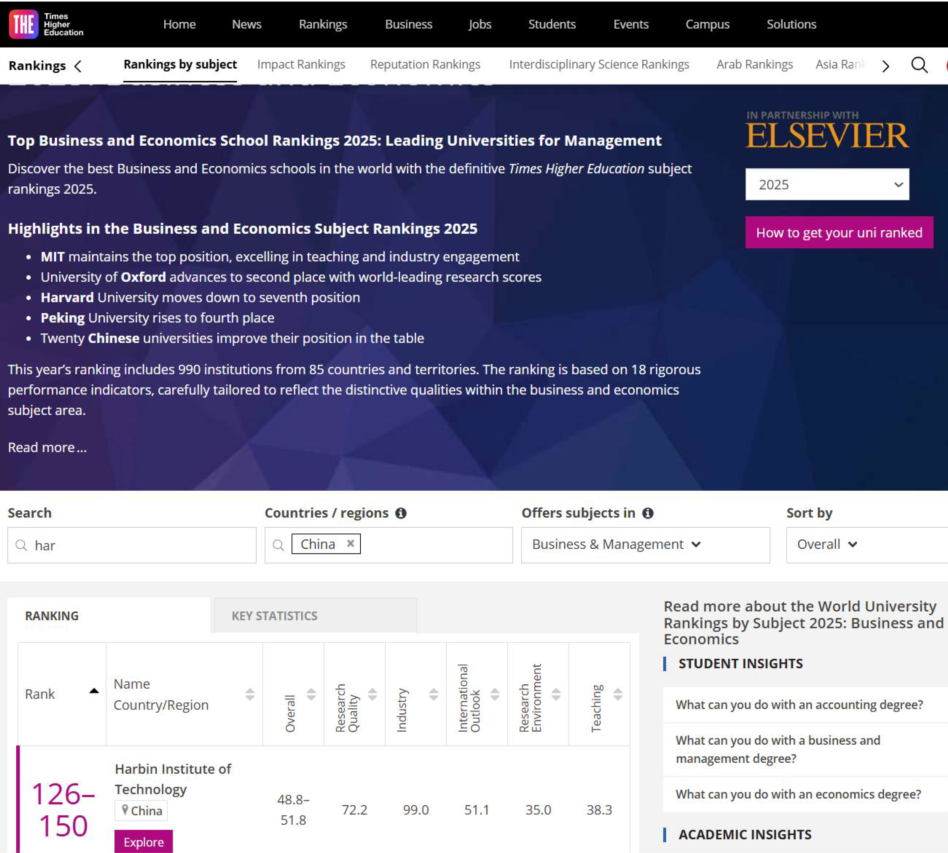
Task: Open the Sort by Overall dropdown
Action: click(827, 545)
